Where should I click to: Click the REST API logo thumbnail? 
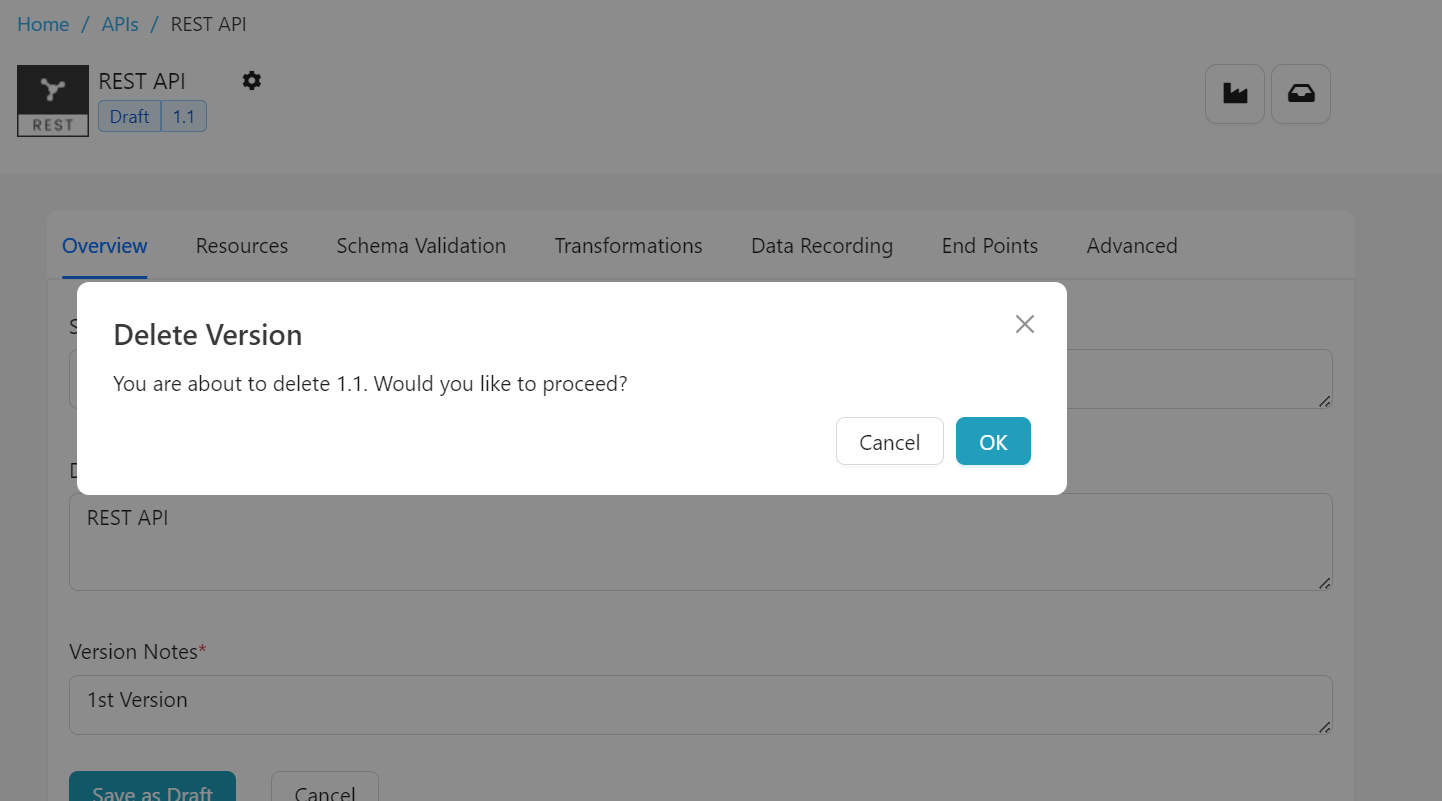(x=53, y=101)
